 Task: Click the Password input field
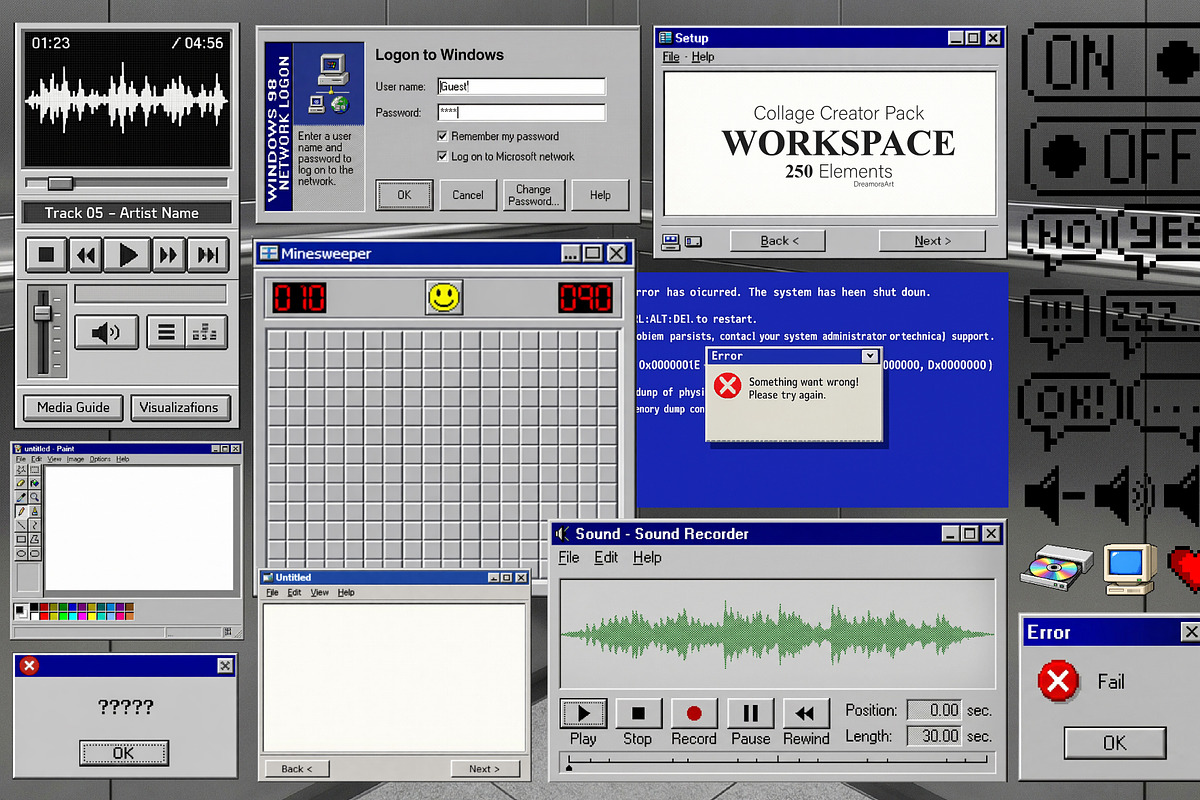point(521,113)
